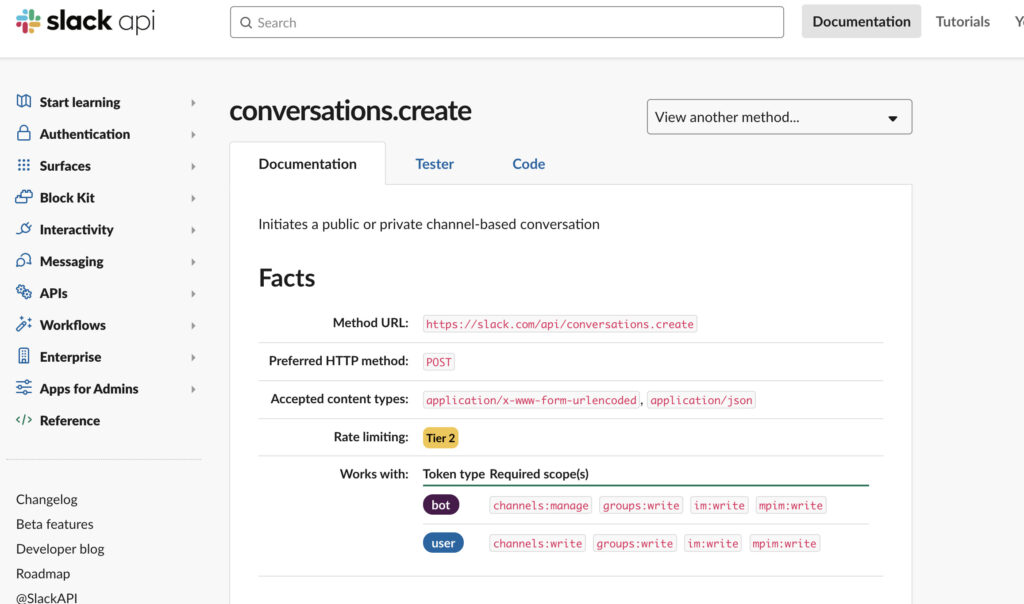Click the APIs gears icon
This screenshot has height=604, width=1024.
(24, 292)
